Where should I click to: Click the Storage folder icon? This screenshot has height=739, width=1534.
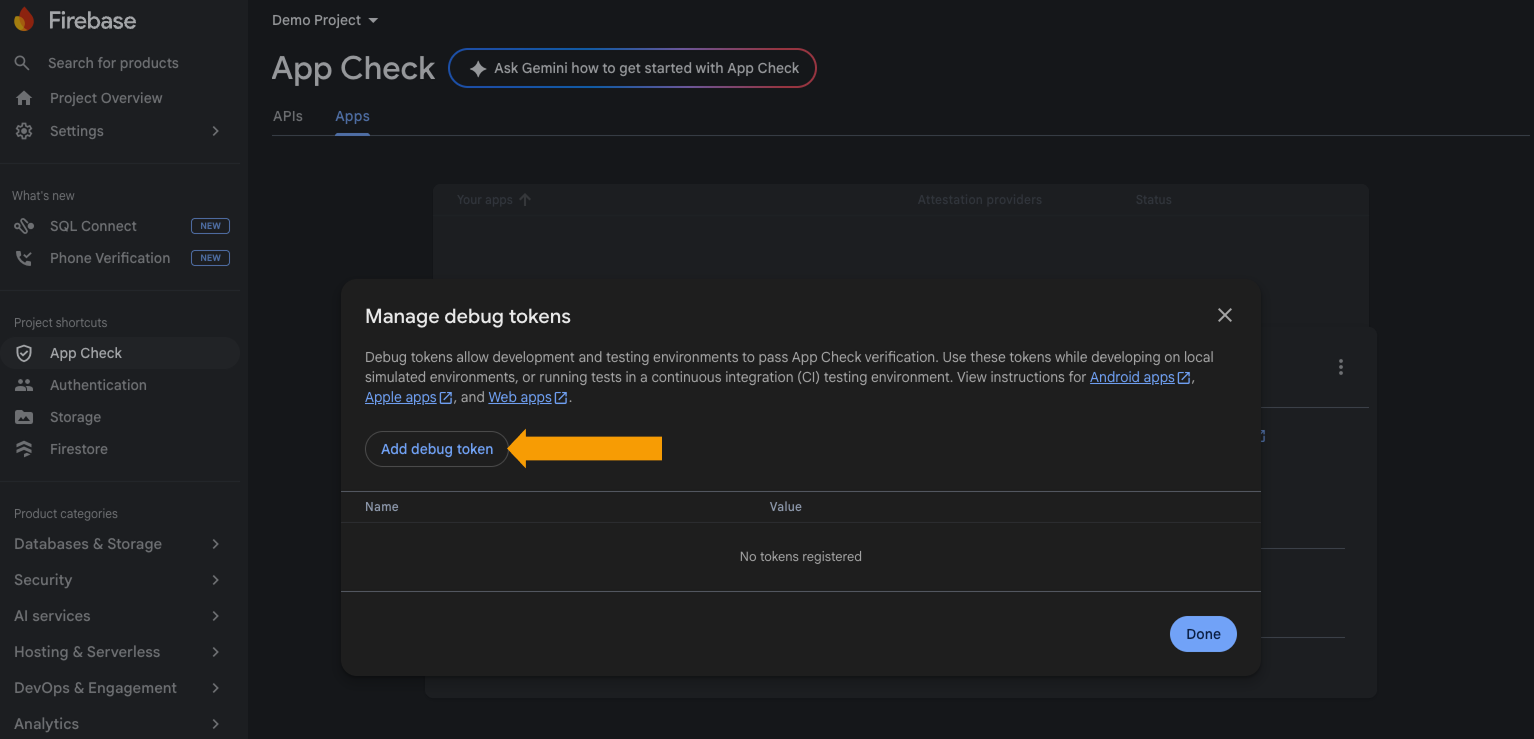coord(24,417)
